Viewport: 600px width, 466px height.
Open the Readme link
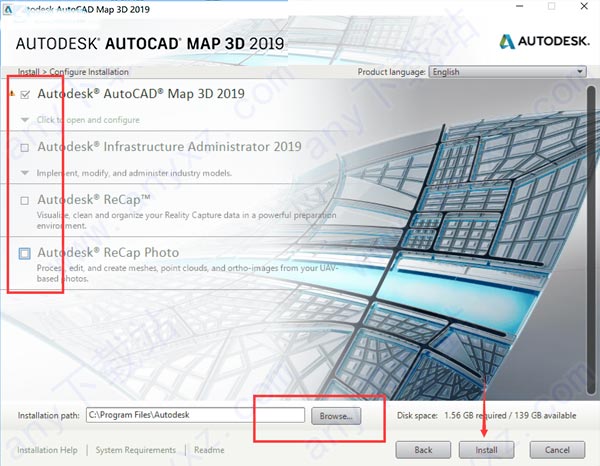[x=209, y=450]
